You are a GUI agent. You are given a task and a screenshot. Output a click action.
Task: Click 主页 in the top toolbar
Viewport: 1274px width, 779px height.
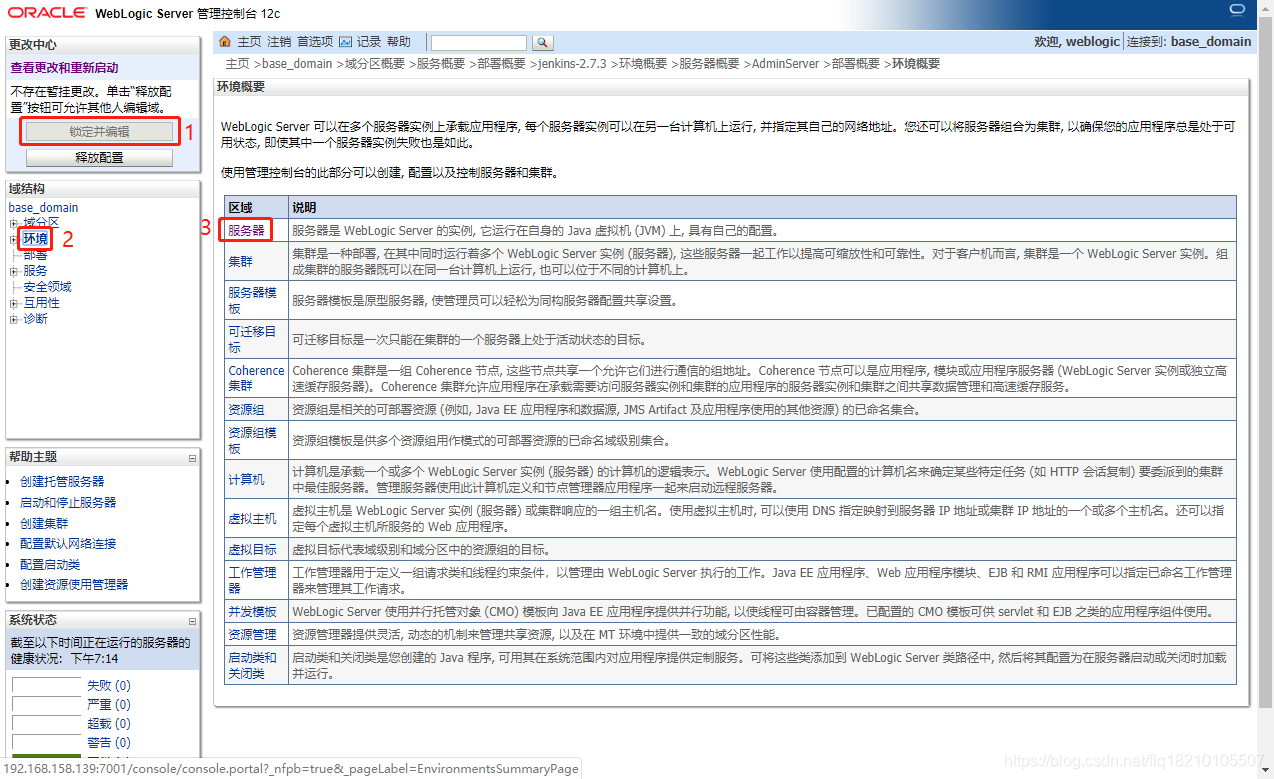click(249, 42)
